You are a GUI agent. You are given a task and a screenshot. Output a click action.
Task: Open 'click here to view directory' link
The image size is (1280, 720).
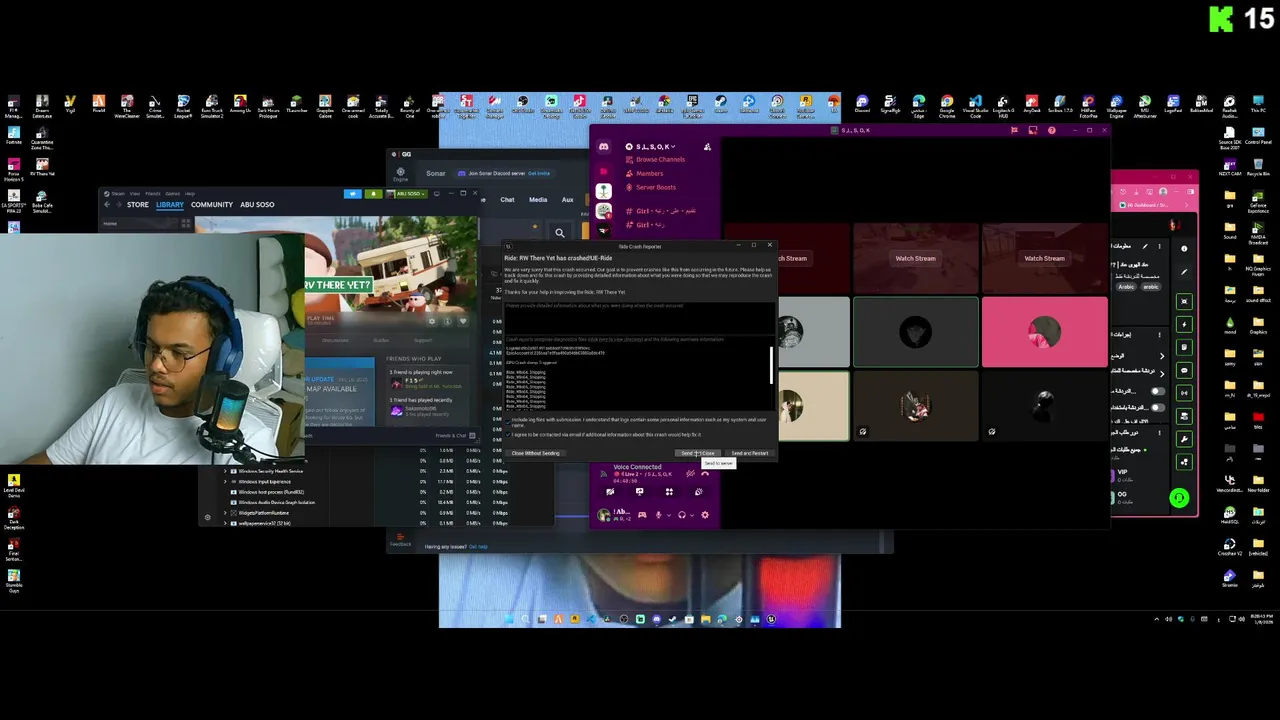[x=614, y=339]
